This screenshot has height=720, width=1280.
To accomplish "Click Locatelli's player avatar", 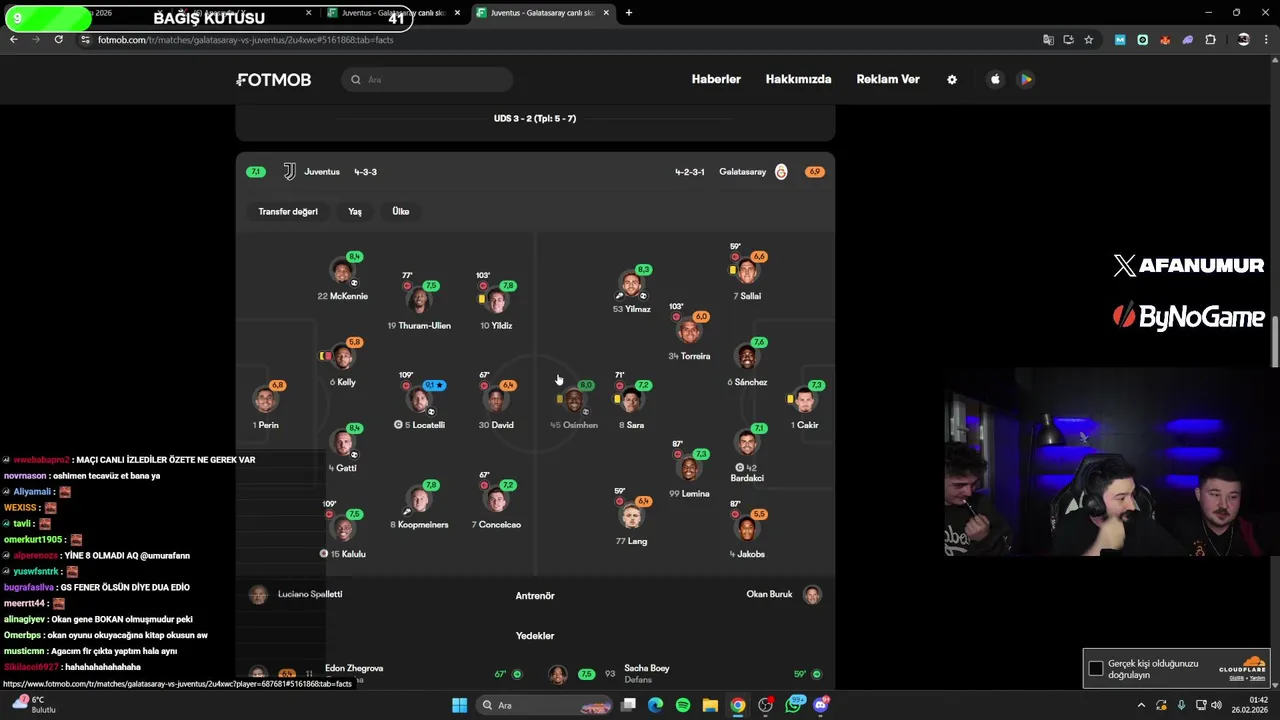I will pos(419,400).
